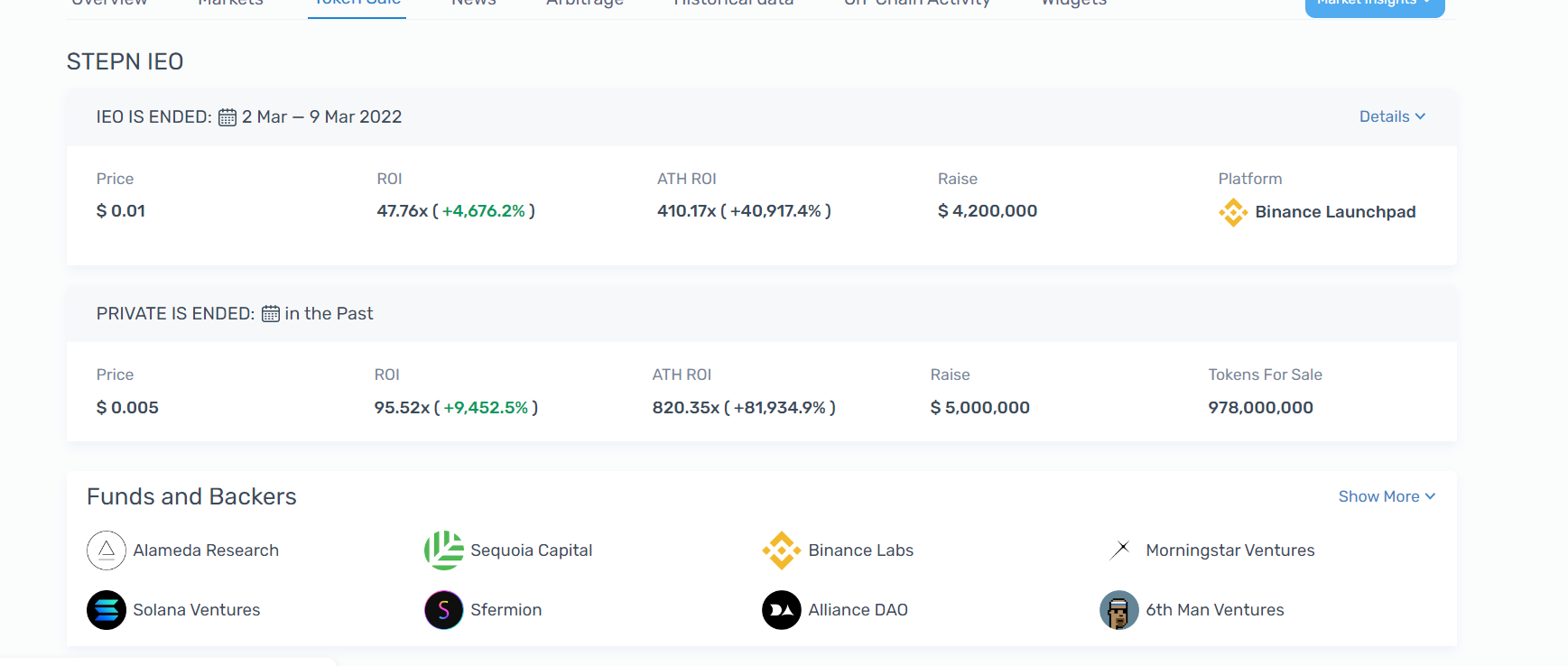The width and height of the screenshot is (1568, 666).
Task: Click the private ATH ROI value 820.35x
Action: click(686, 408)
